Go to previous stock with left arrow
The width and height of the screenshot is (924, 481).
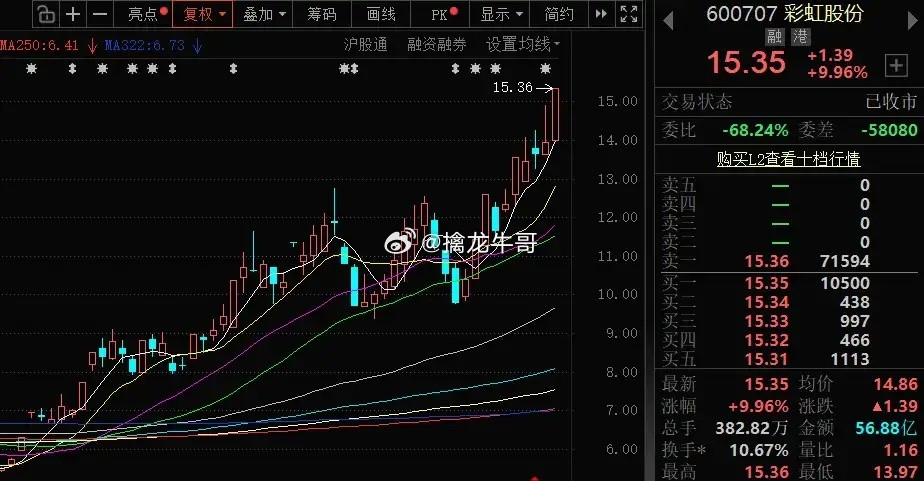[668, 22]
